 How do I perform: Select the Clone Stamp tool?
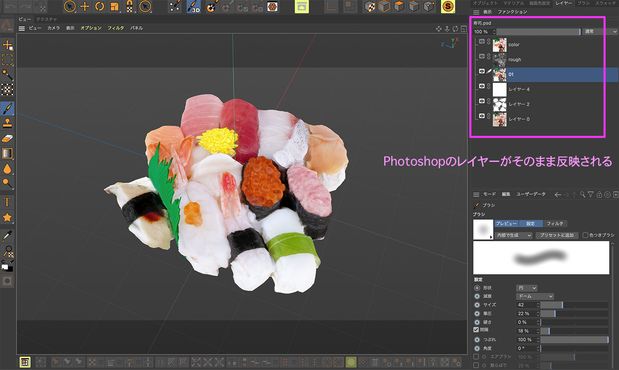pyautogui.click(x=8, y=123)
